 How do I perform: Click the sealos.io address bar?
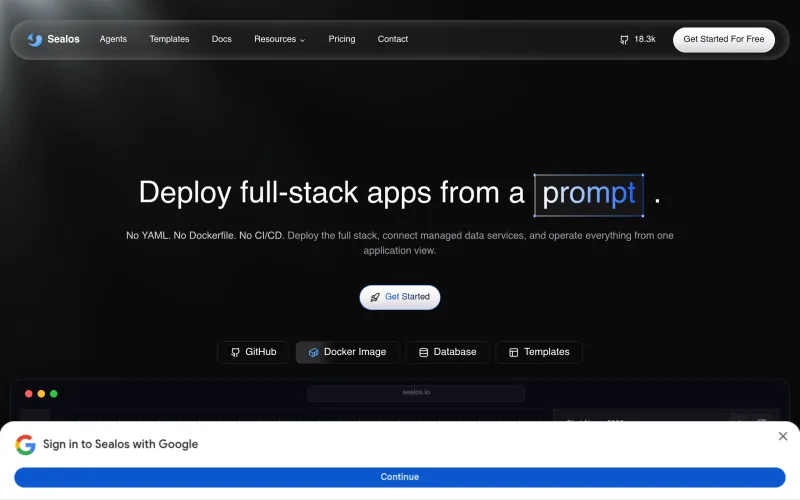[x=416, y=393]
